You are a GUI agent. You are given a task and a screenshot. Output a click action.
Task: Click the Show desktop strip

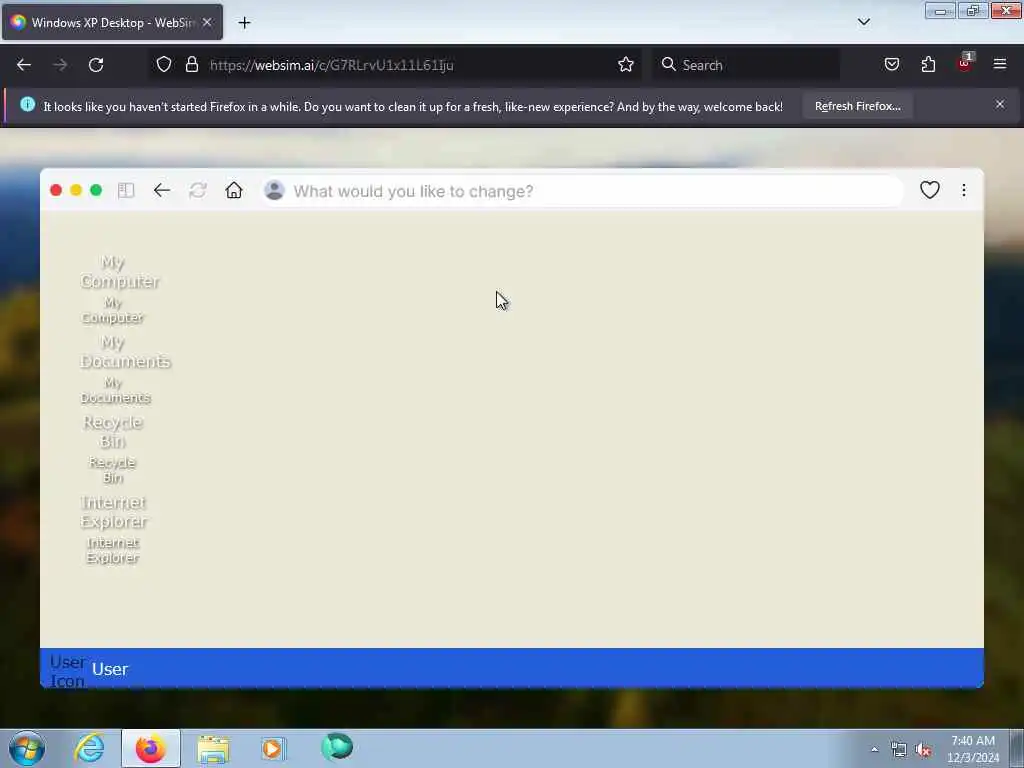click(1016, 748)
